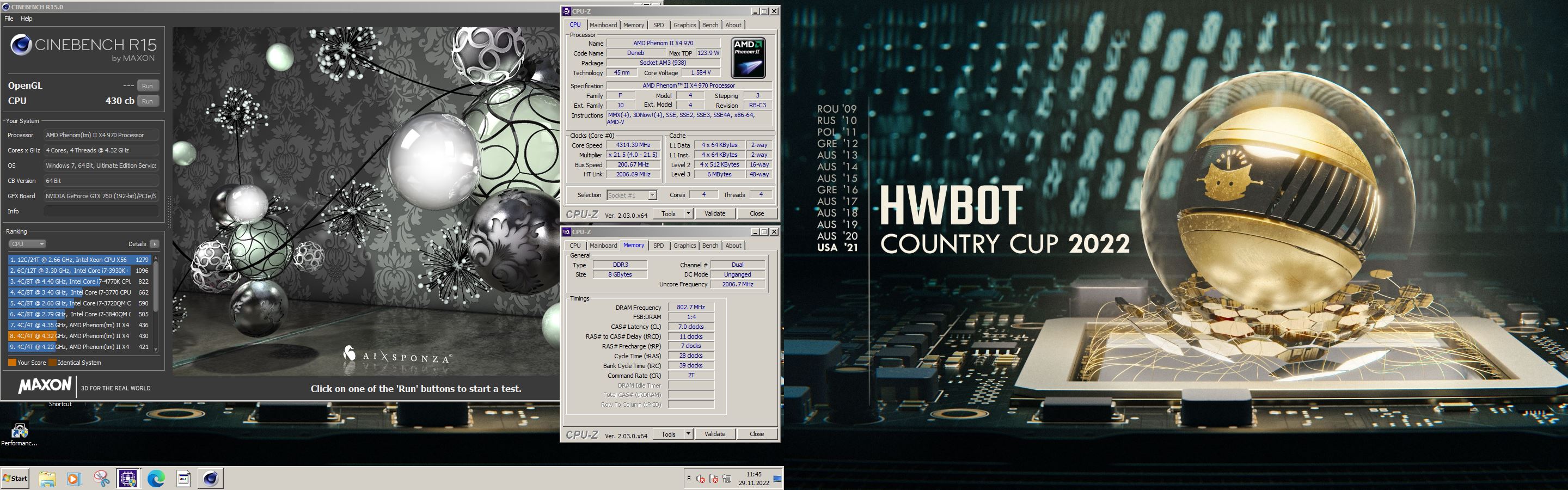Select ranking row 1 Intel Xeon X56
This screenshot has height=490, width=1568.
pos(79,260)
